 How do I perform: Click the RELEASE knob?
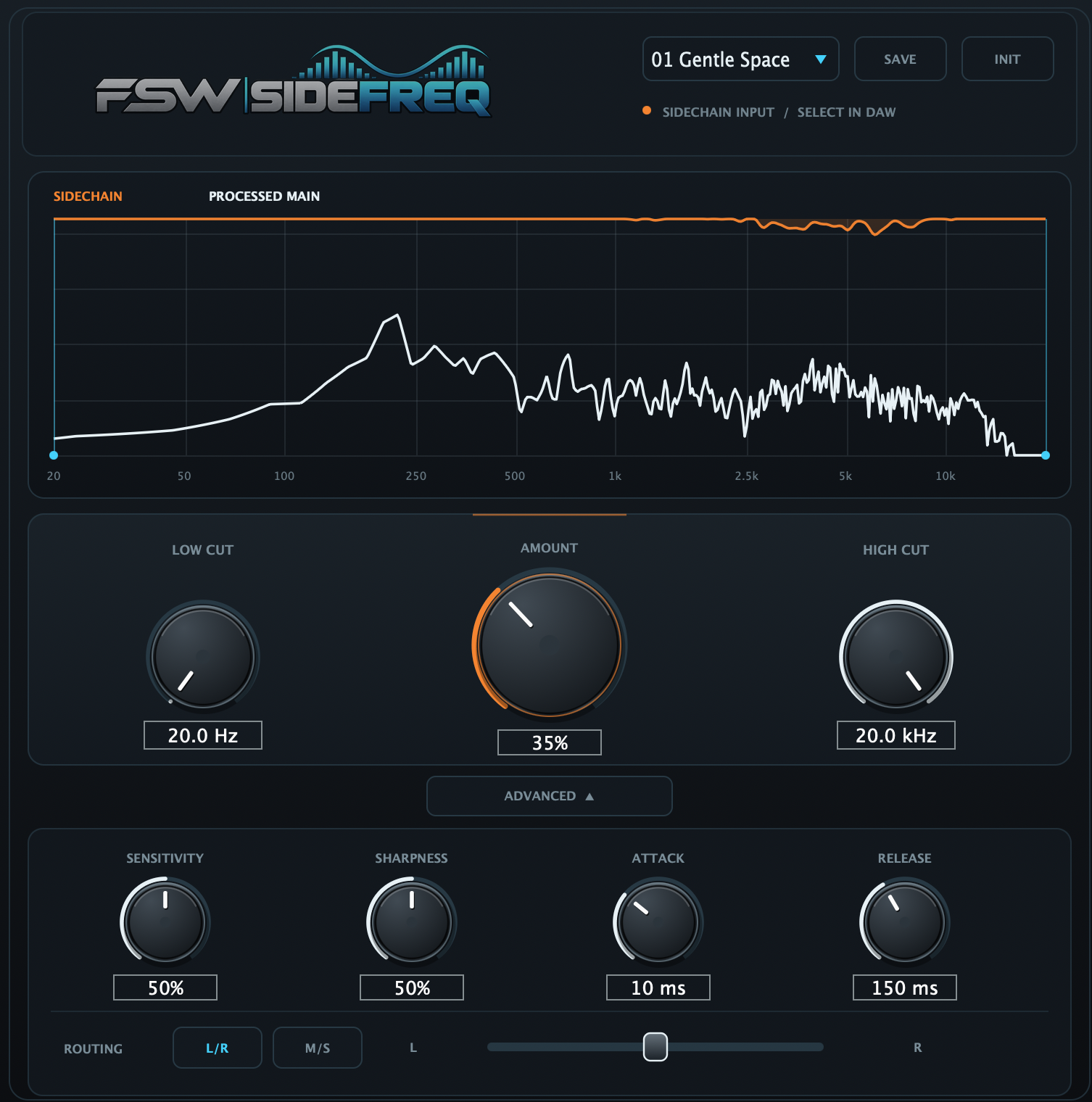pyautogui.click(x=905, y=922)
